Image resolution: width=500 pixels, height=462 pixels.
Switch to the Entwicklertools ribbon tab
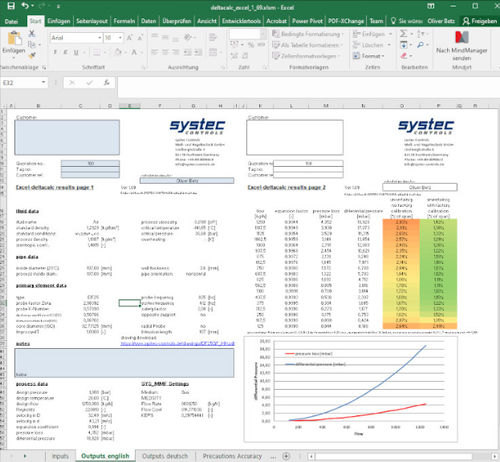(x=241, y=21)
